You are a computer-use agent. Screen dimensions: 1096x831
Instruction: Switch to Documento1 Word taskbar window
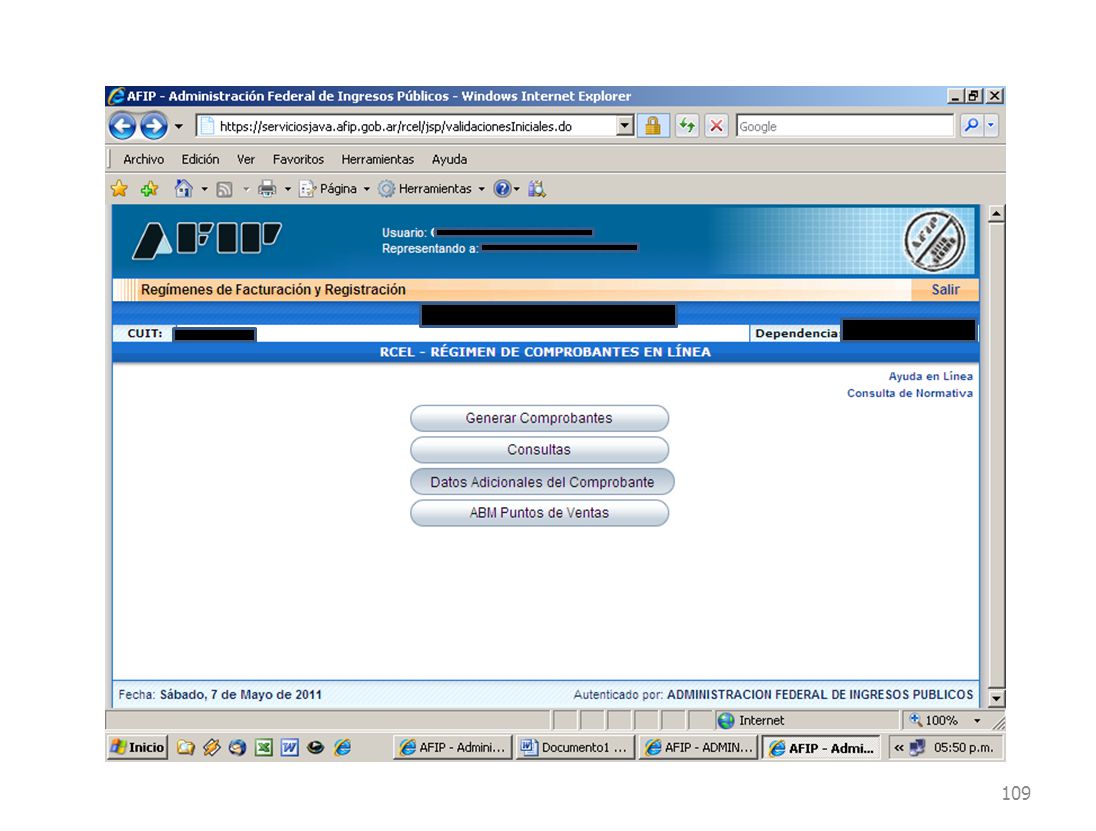point(575,747)
